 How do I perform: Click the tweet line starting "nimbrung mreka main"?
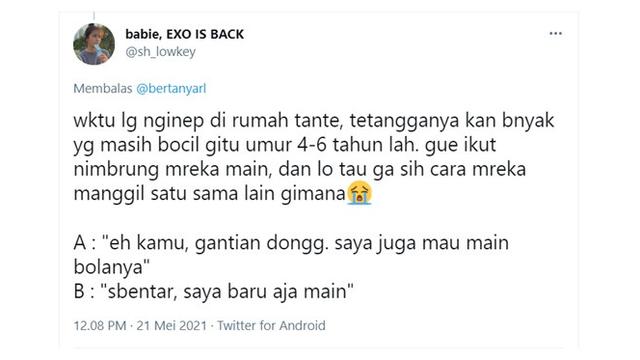[x=300, y=169]
